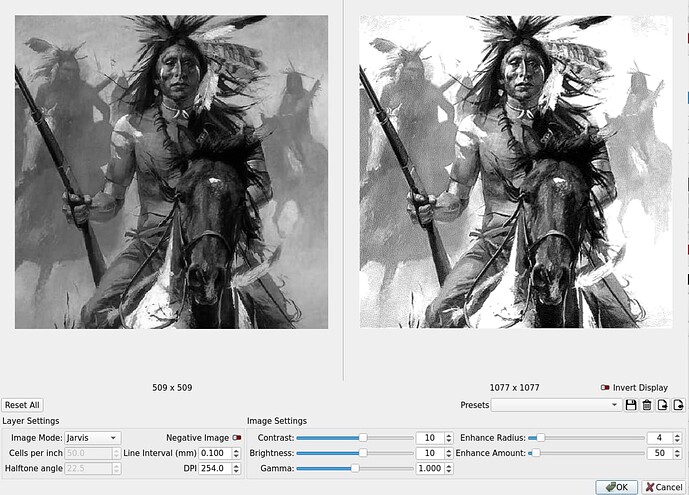Open the Image Mode dropdown showing Jarvis
The height and width of the screenshot is (495, 689).
pos(93,438)
